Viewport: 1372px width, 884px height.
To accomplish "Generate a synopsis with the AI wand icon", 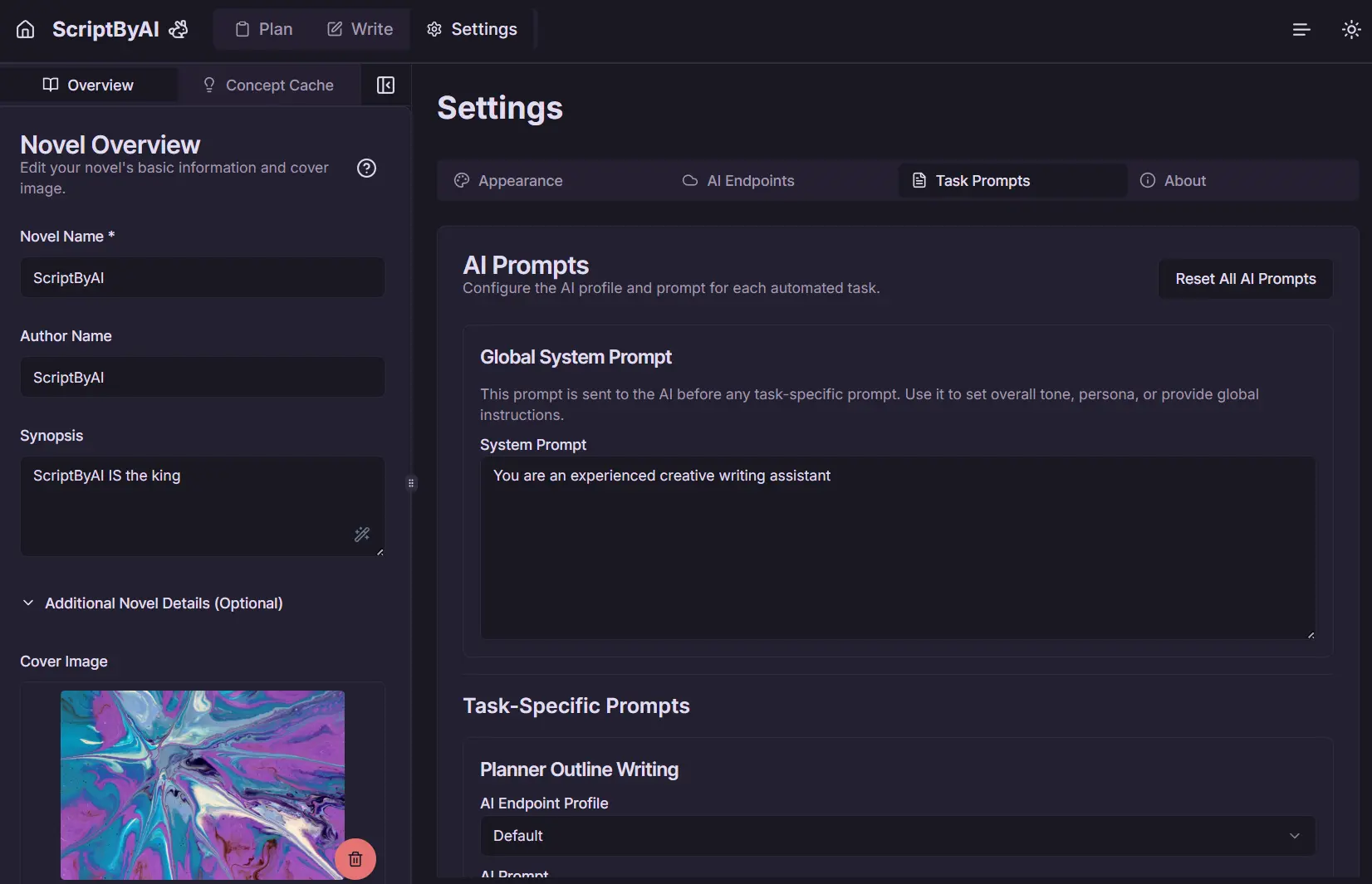I will 362,535.
